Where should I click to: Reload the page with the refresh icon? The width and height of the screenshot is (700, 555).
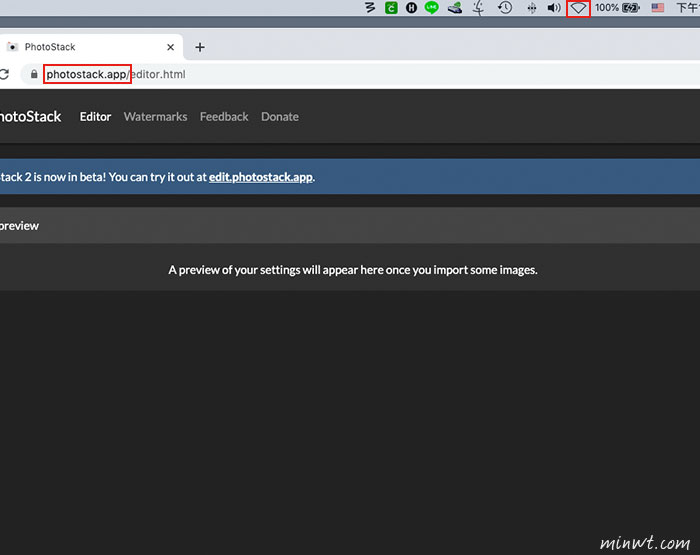click(4, 74)
